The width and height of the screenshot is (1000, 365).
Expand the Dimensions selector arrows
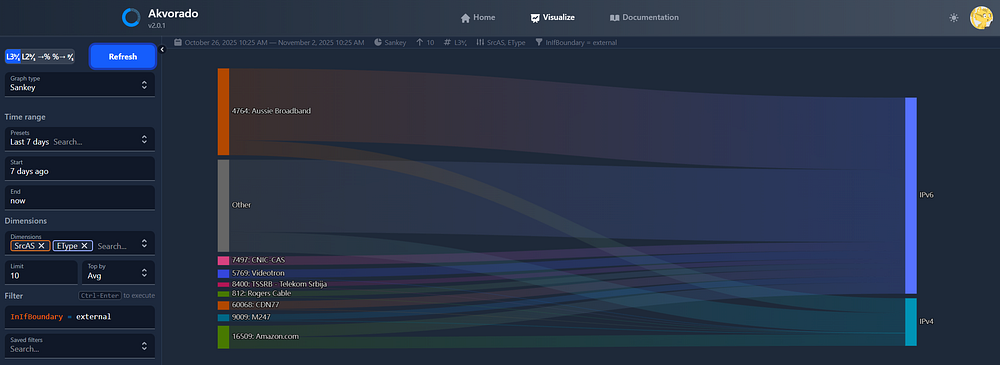click(x=144, y=243)
